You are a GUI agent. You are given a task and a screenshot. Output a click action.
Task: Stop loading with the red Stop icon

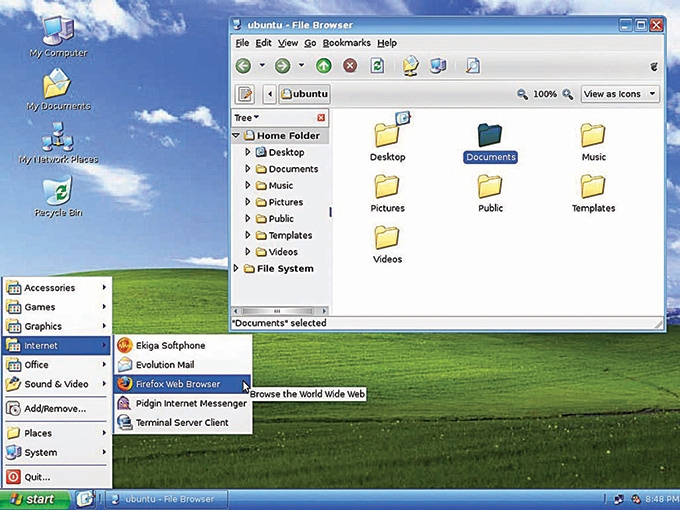pos(350,66)
